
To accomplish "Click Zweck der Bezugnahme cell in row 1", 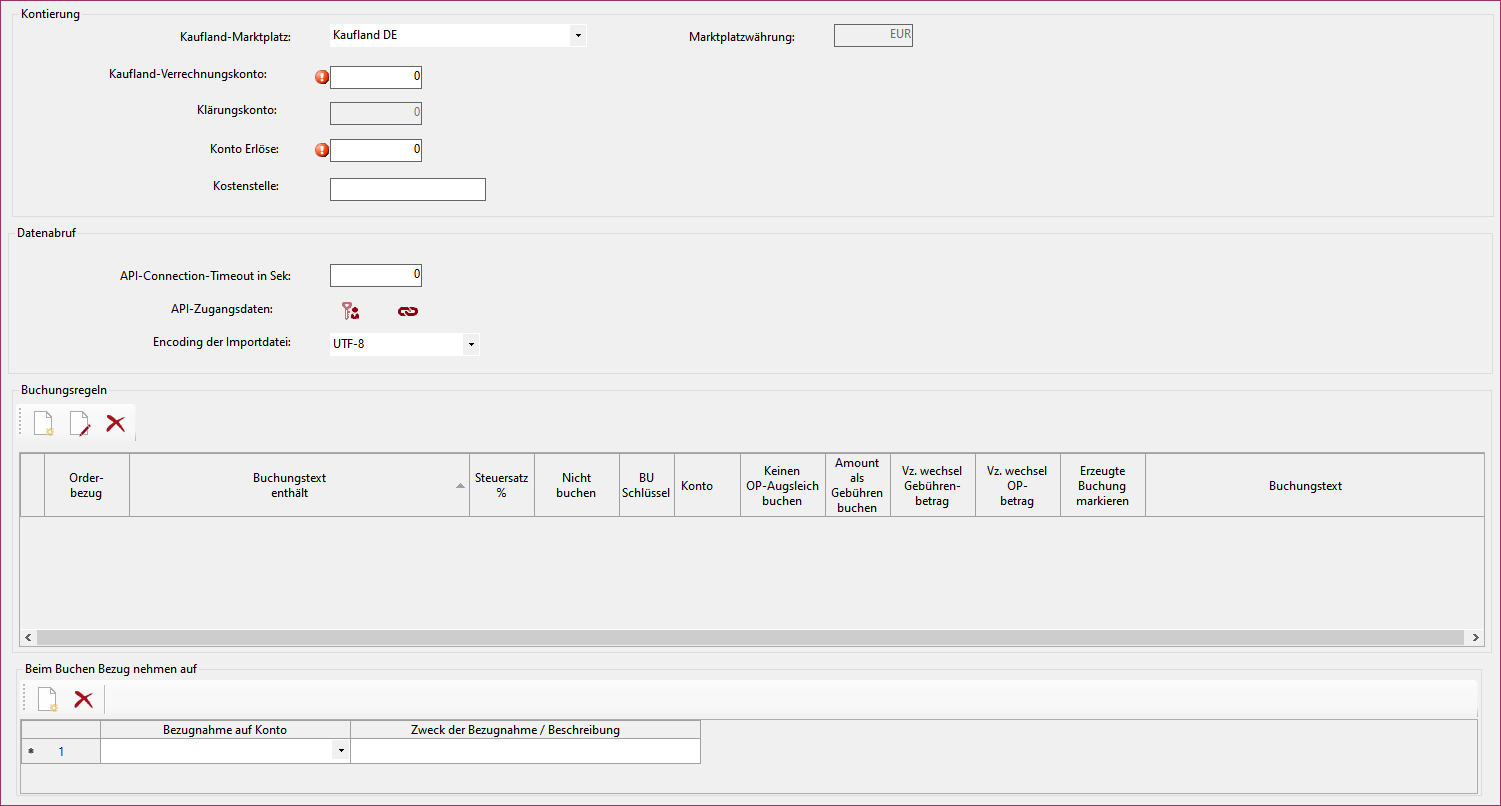I will pyautogui.click(x=525, y=751).
